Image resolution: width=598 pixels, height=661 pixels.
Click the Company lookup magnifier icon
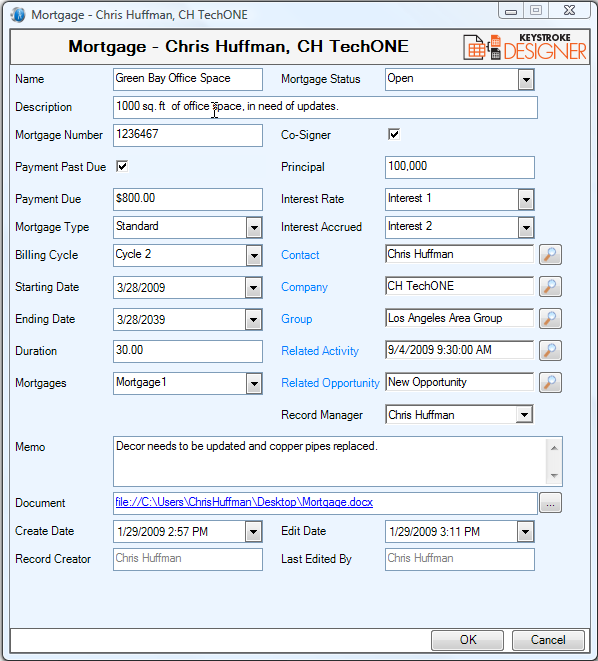(550, 287)
